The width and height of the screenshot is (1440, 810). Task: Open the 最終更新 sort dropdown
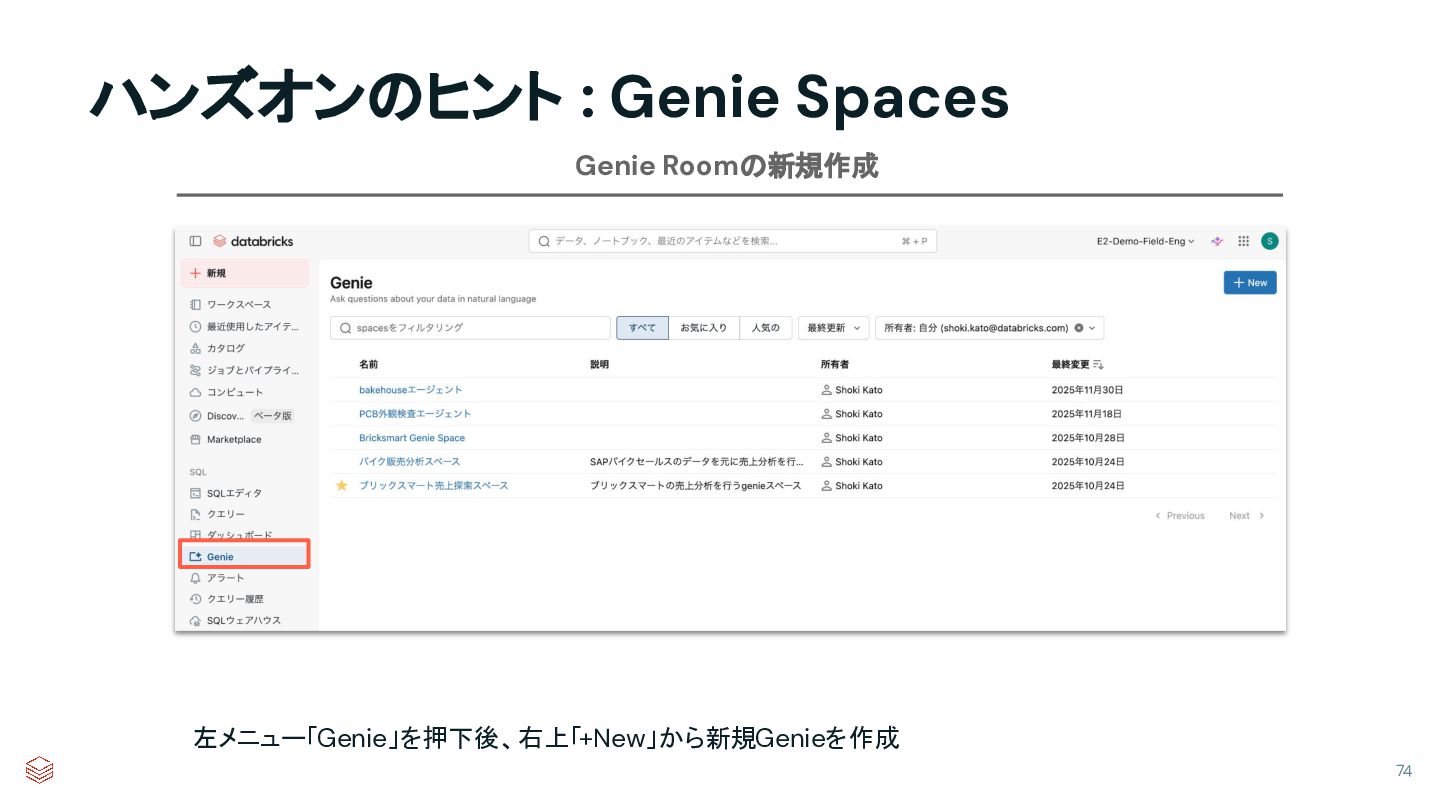click(x=833, y=328)
